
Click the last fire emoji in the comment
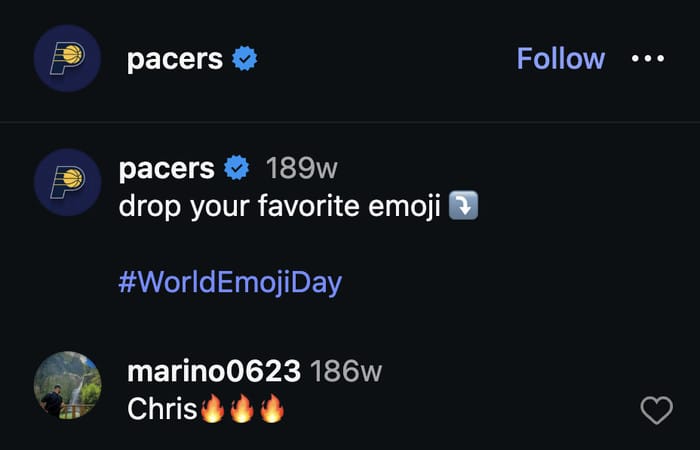pos(271,409)
